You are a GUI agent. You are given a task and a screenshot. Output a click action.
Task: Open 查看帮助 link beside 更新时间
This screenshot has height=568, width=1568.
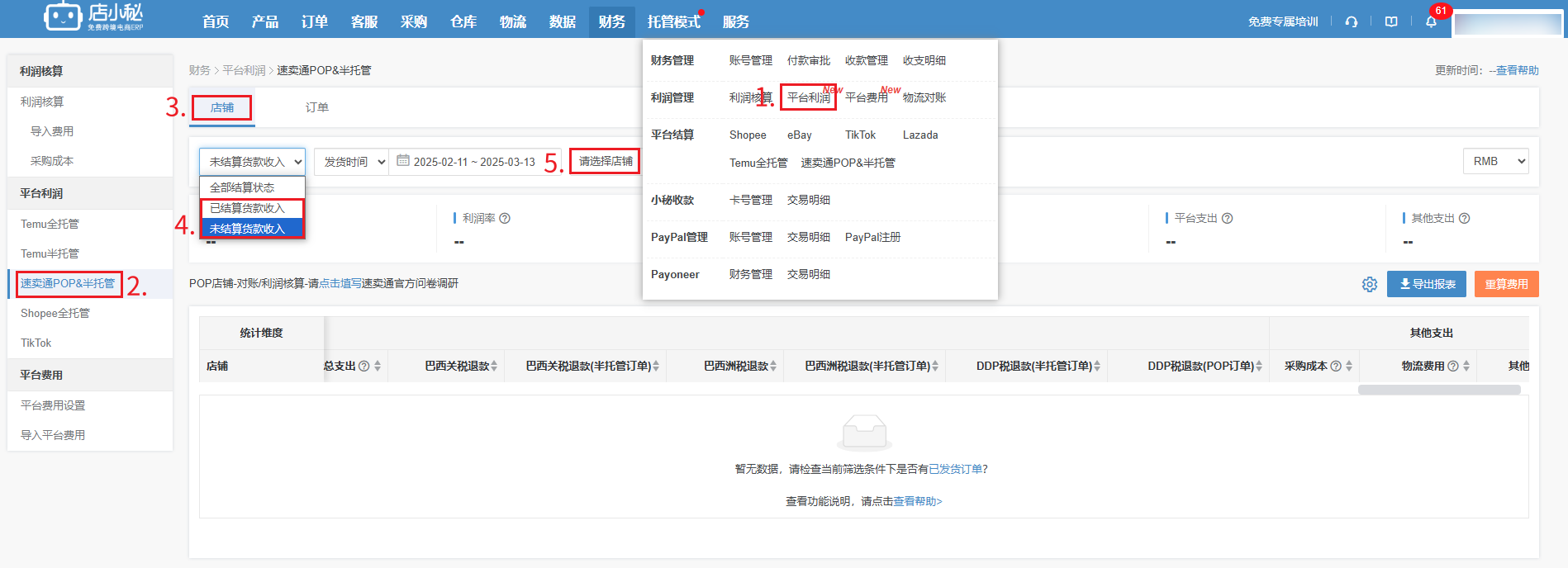[1518, 70]
